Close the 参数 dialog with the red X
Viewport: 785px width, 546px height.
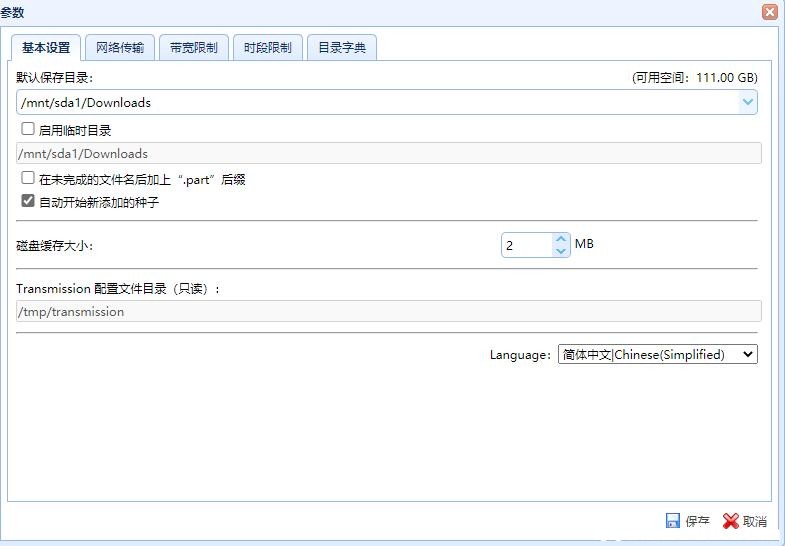point(769,12)
